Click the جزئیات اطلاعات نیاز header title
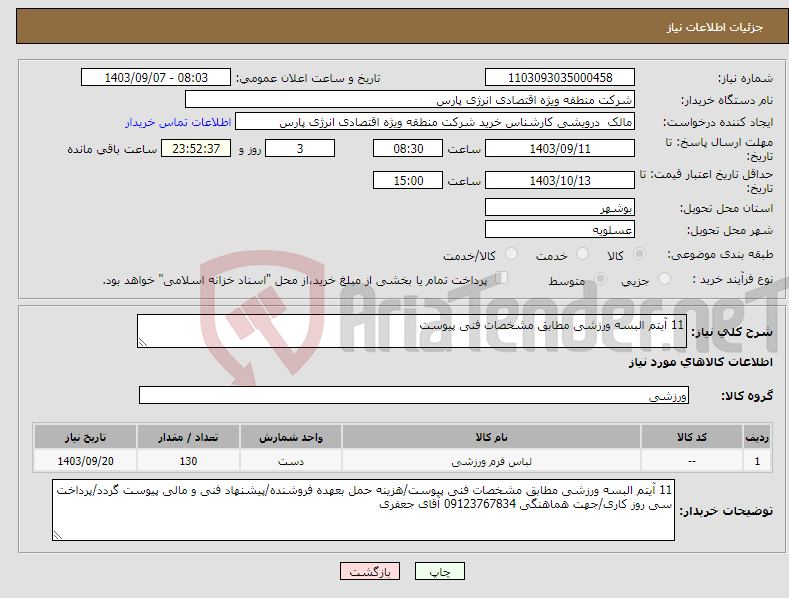 (x=715, y=27)
